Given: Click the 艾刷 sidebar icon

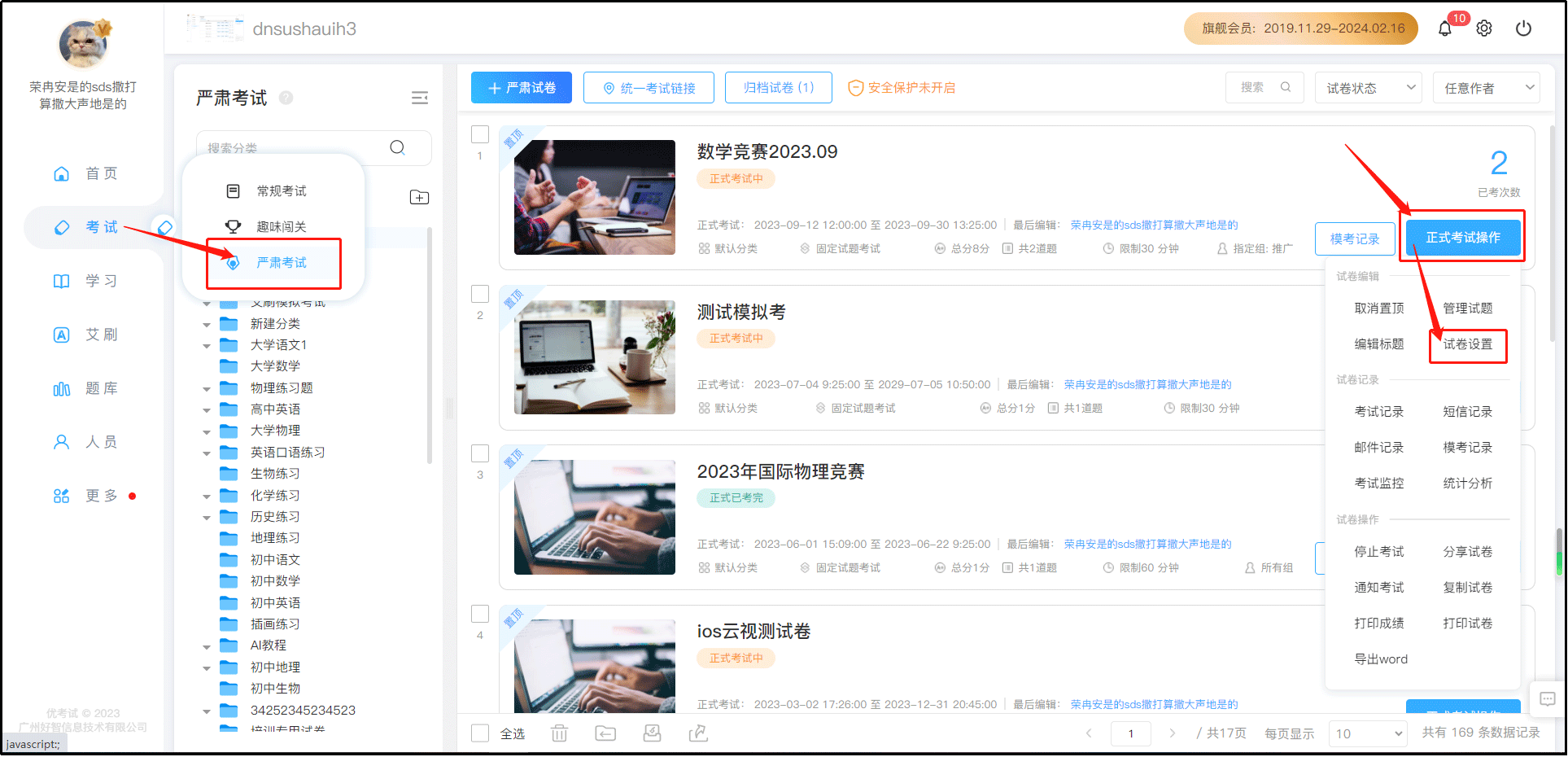Looking at the screenshot, I should (x=62, y=335).
